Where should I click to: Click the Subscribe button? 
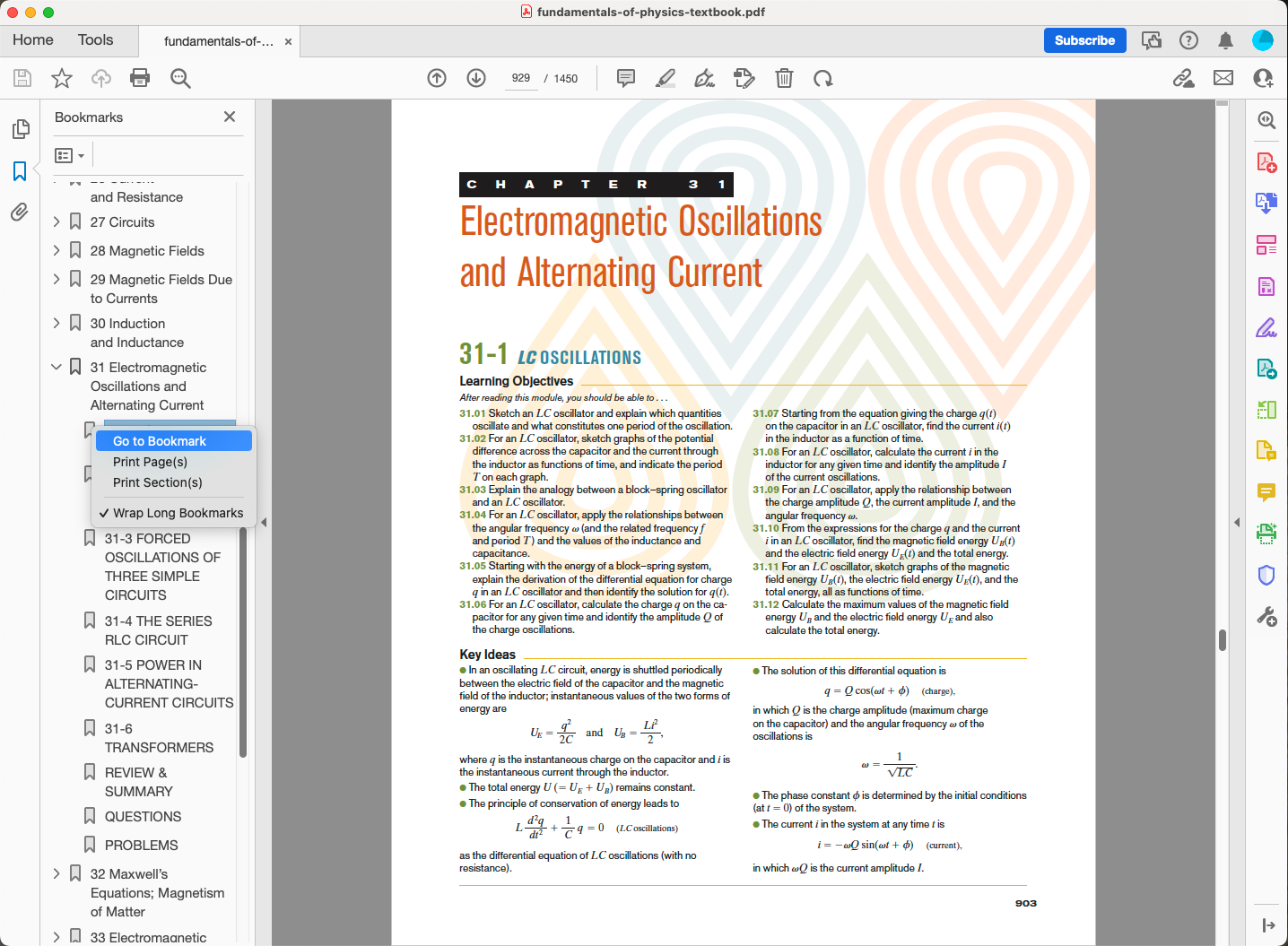coord(1084,40)
